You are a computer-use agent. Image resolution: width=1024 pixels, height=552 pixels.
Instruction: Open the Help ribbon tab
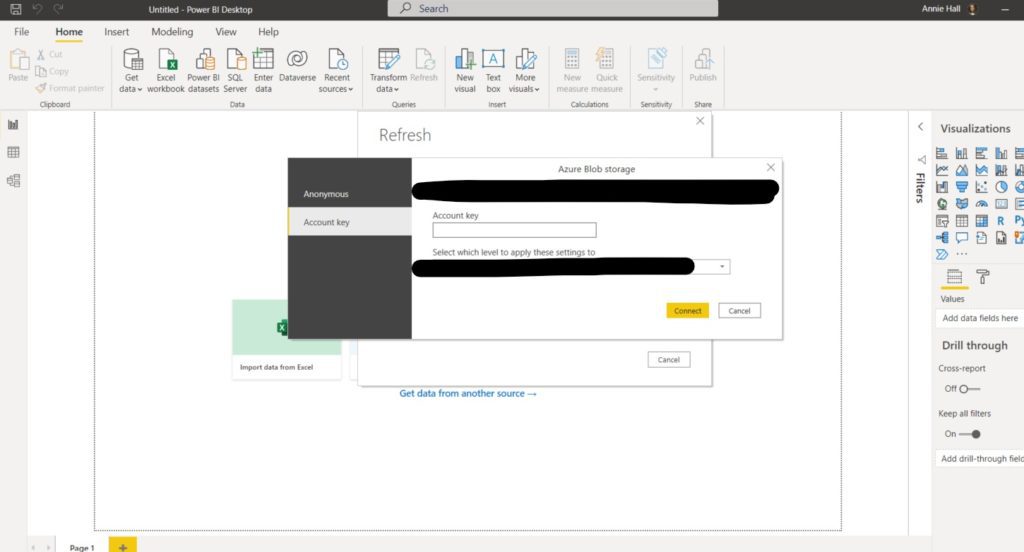[x=268, y=31]
